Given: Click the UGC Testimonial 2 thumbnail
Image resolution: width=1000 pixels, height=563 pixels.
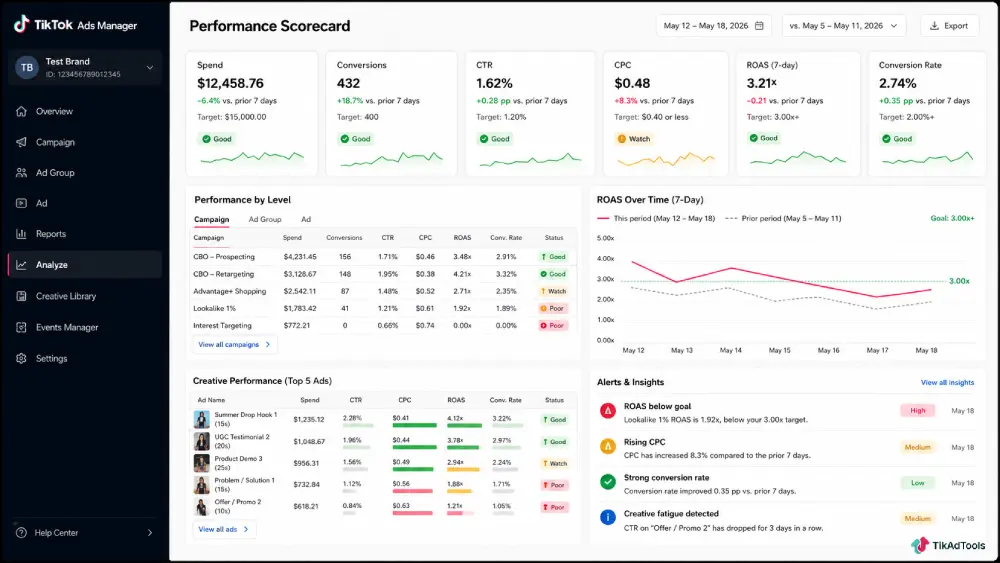Looking at the screenshot, I should click(202, 441).
